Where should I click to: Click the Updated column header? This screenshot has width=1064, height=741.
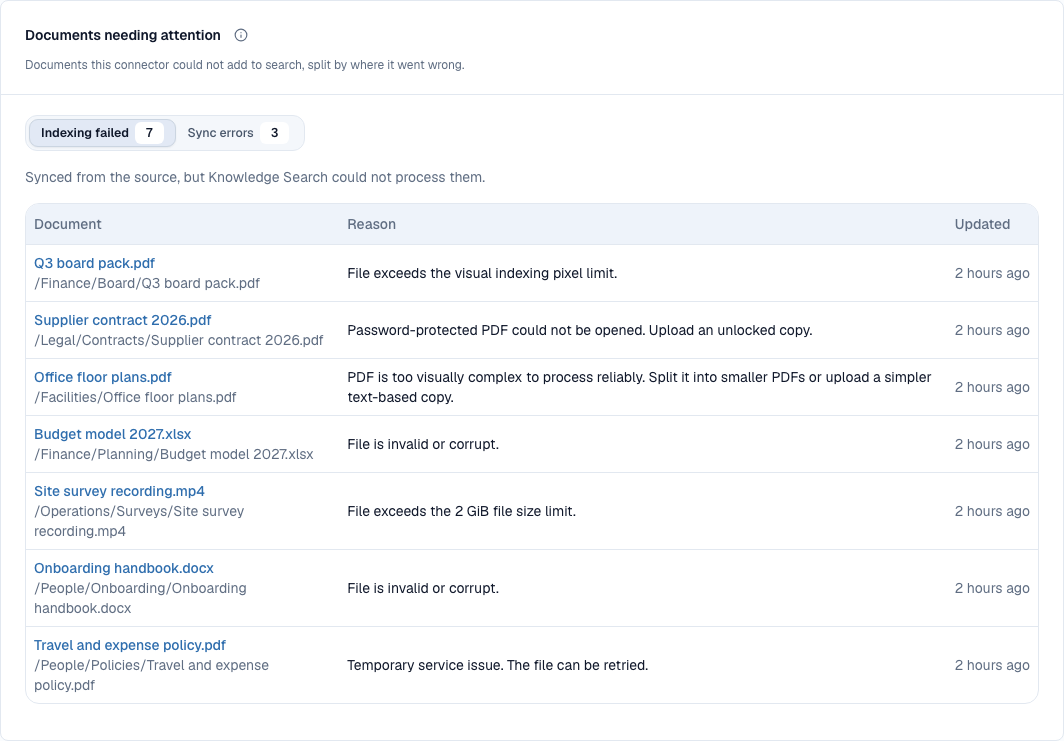(982, 225)
